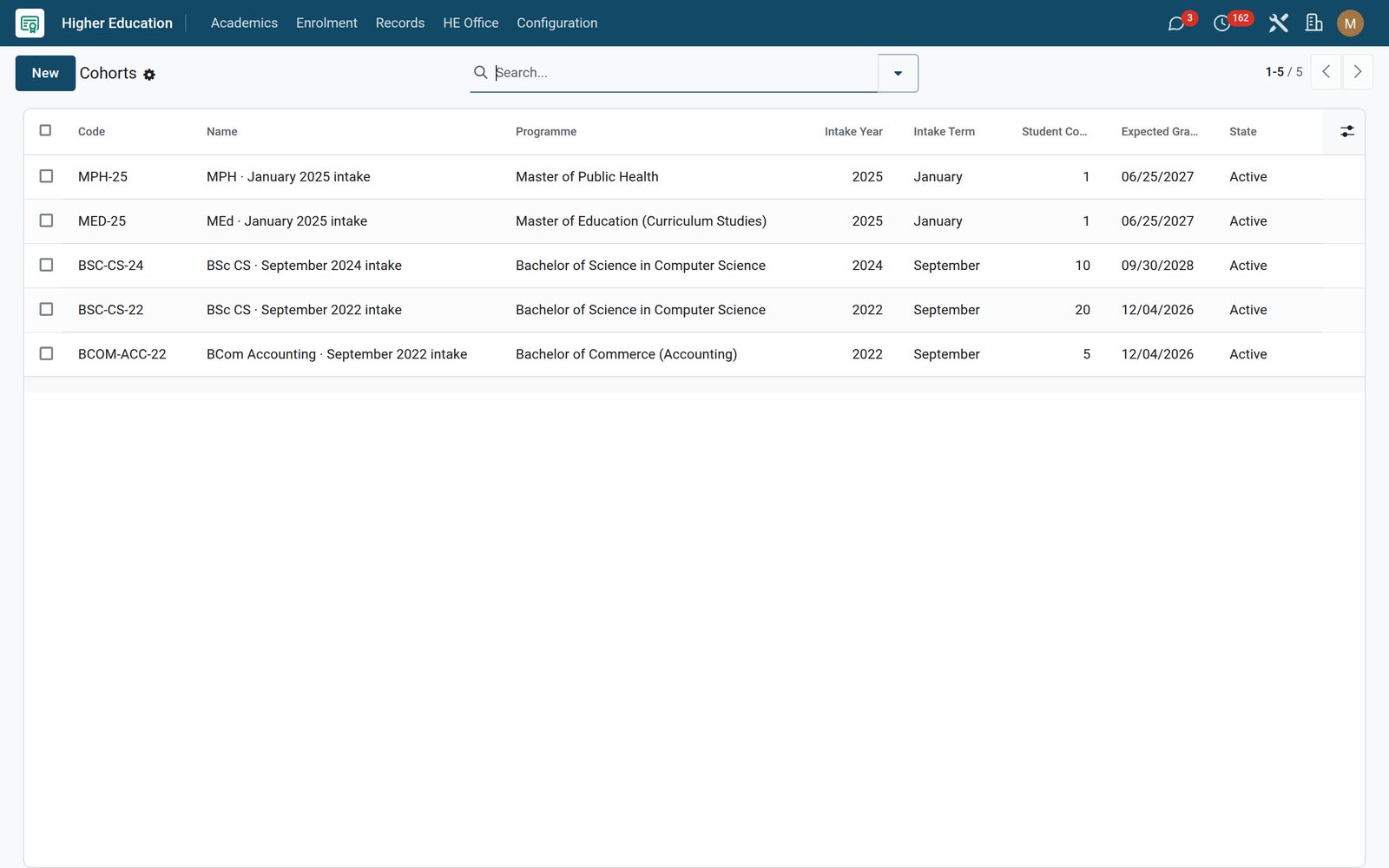Sort by the Programme column header
The image size is (1389, 868).
(x=546, y=132)
